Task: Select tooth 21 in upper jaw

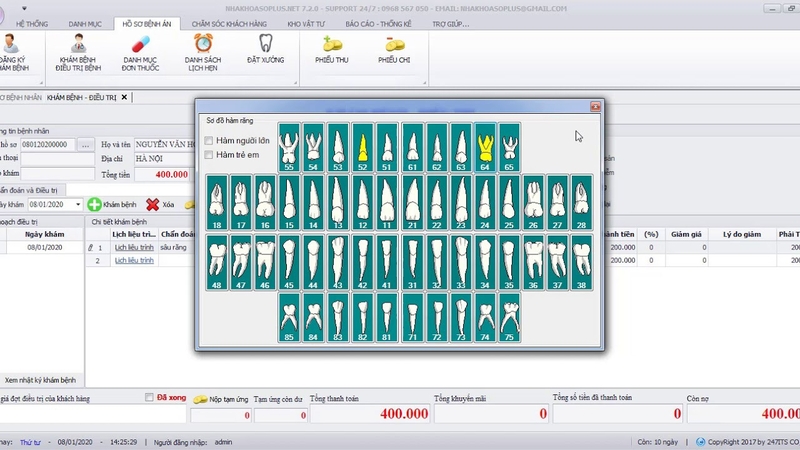Action: [x=412, y=203]
